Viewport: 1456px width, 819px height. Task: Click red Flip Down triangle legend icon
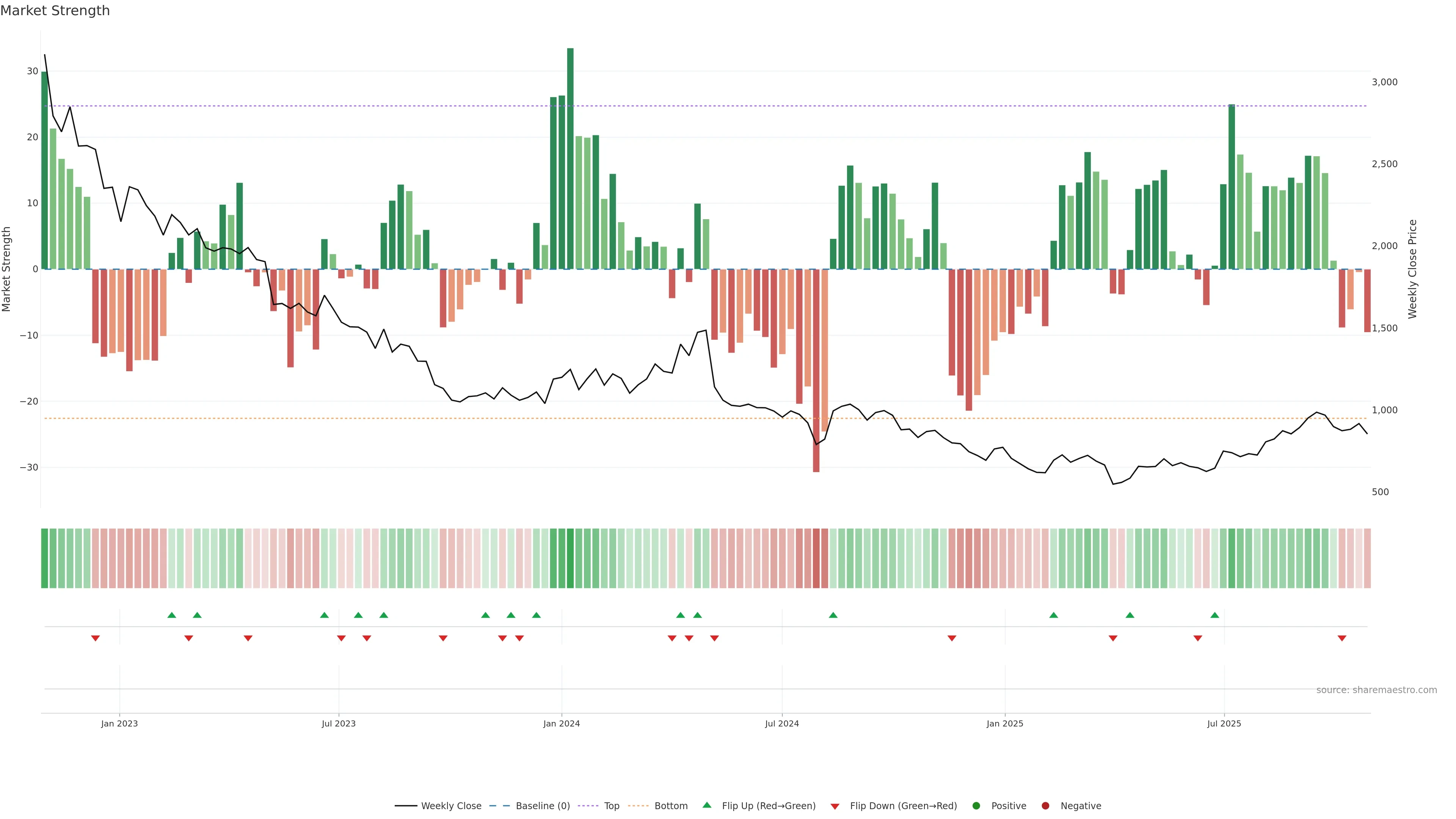pyautogui.click(x=835, y=806)
